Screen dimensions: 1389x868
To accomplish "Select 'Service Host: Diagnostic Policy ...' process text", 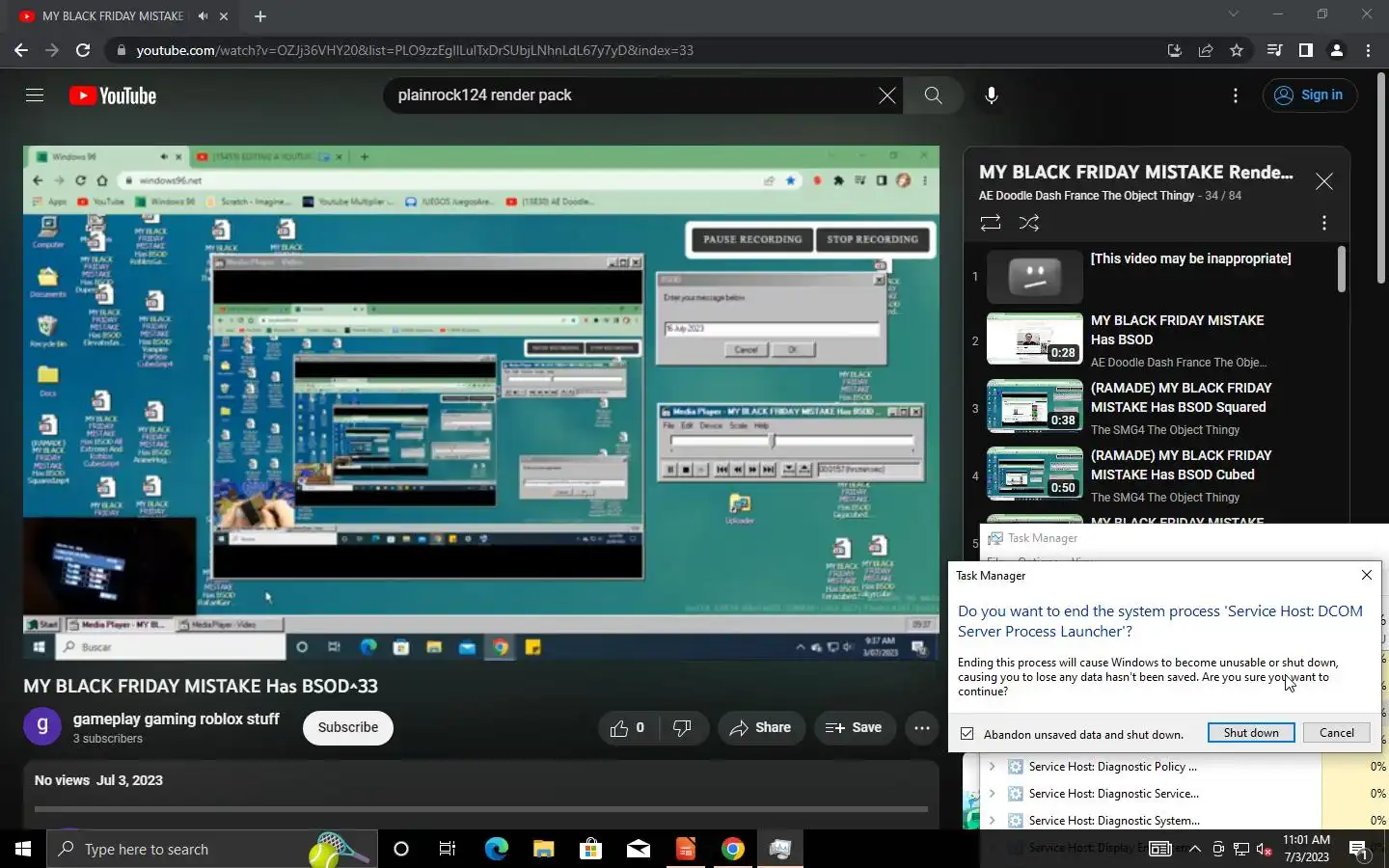I will (1112, 767).
